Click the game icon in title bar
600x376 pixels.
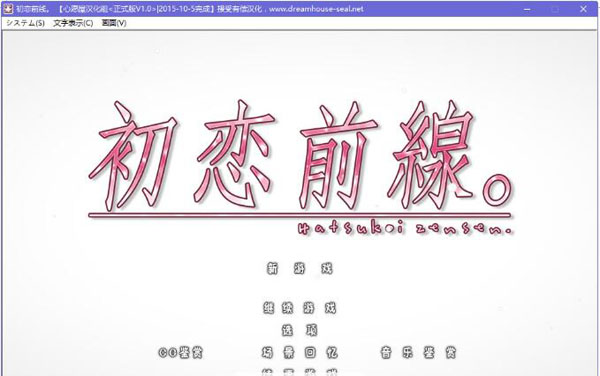tap(8, 9)
